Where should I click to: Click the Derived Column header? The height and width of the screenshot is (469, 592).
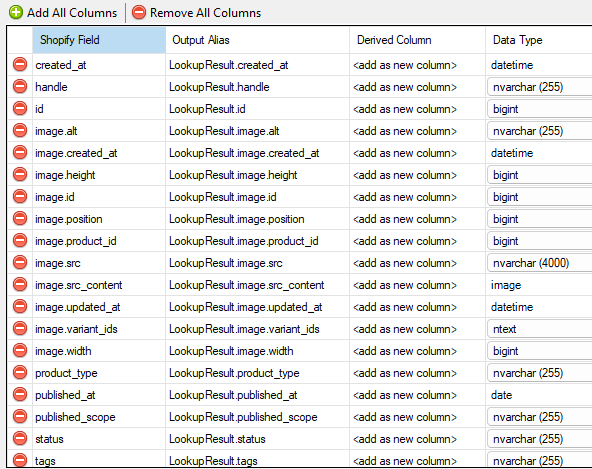pos(418,40)
